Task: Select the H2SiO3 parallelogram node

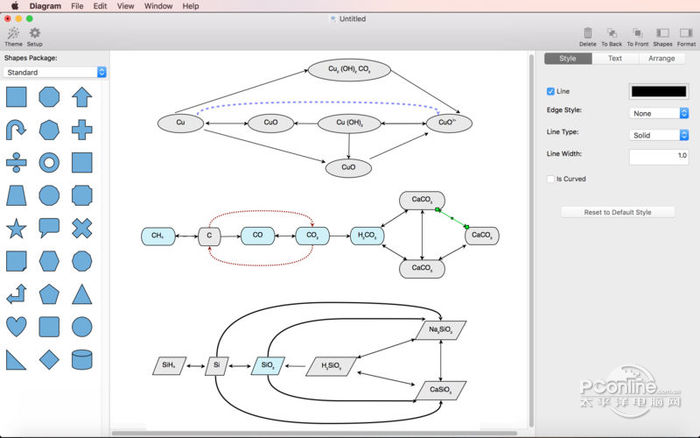Action: pos(331,366)
